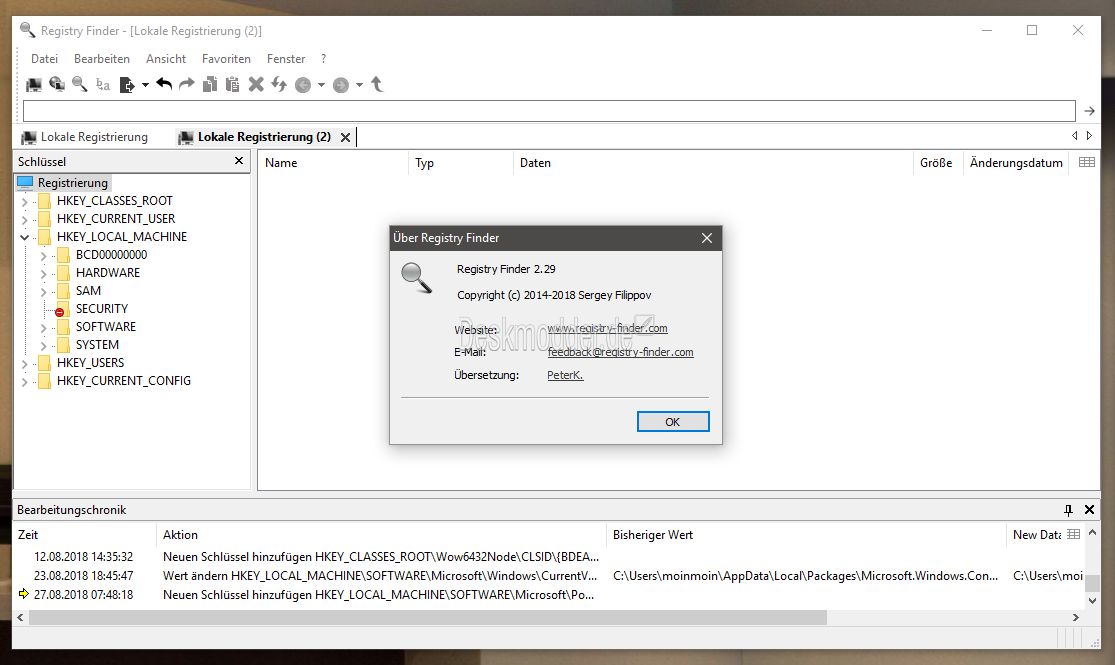Image resolution: width=1115 pixels, height=665 pixels.
Task: Expand HKEY_CURRENT_USER node
Action: point(24,220)
